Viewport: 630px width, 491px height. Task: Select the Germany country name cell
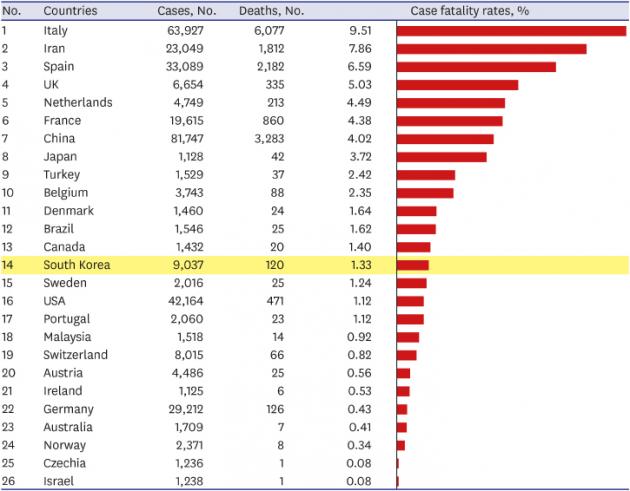coord(68,409)
